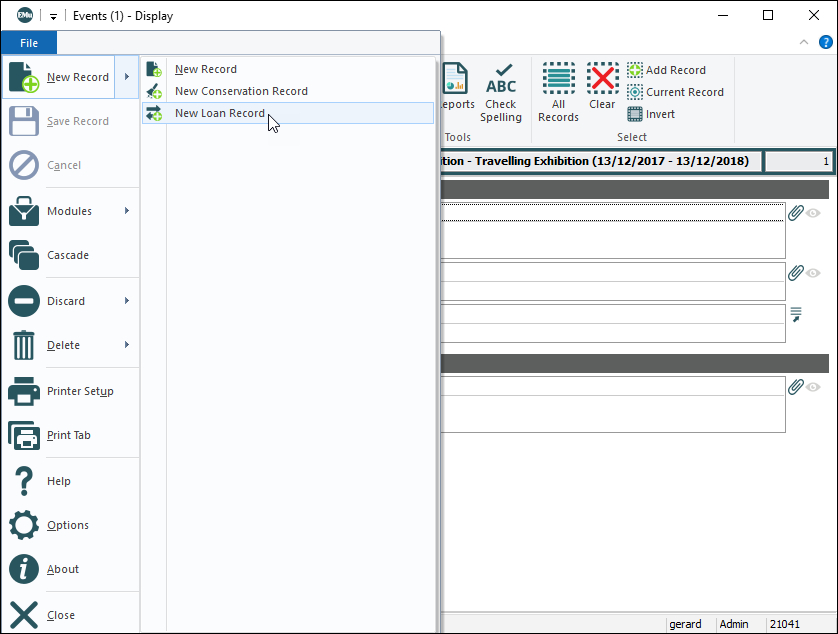Screen dimensions: 838x634
Task: Click the About info icon
Action: click(24, 569)
